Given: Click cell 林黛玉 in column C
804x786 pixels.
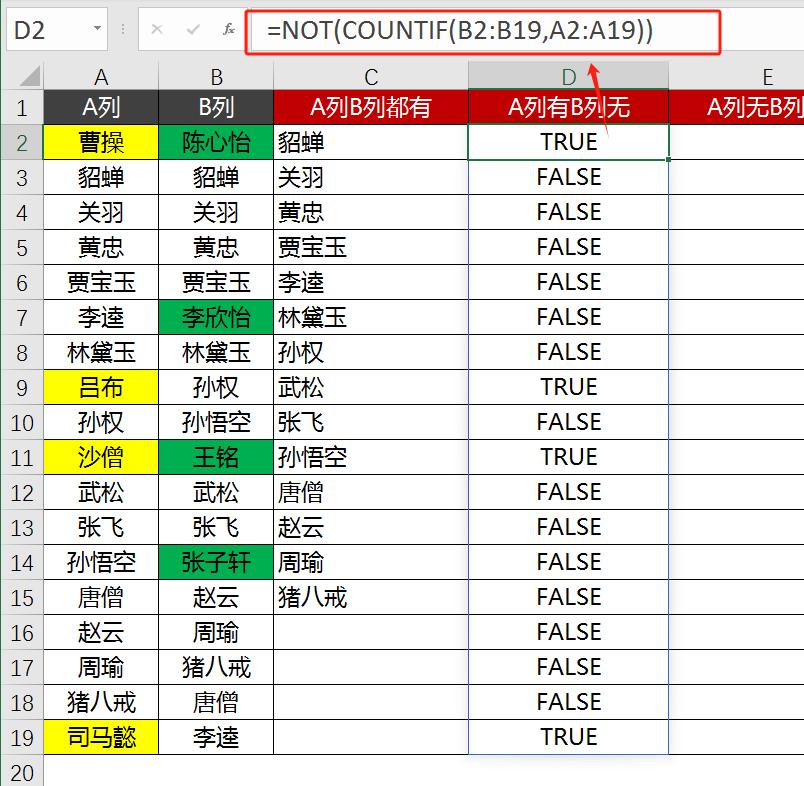Looking at the screenshot, I should 371,317.
